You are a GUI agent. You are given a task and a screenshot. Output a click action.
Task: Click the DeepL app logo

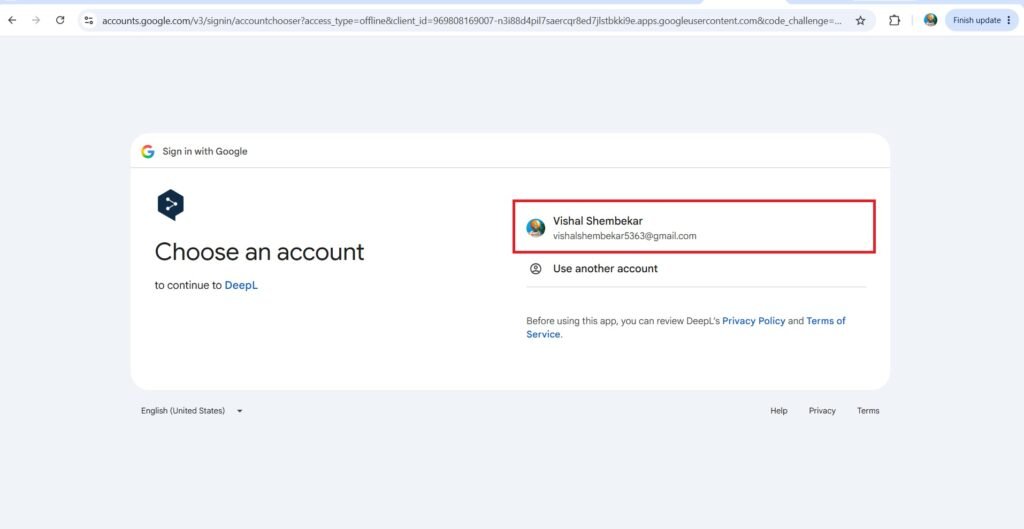(x=170, y=205)
